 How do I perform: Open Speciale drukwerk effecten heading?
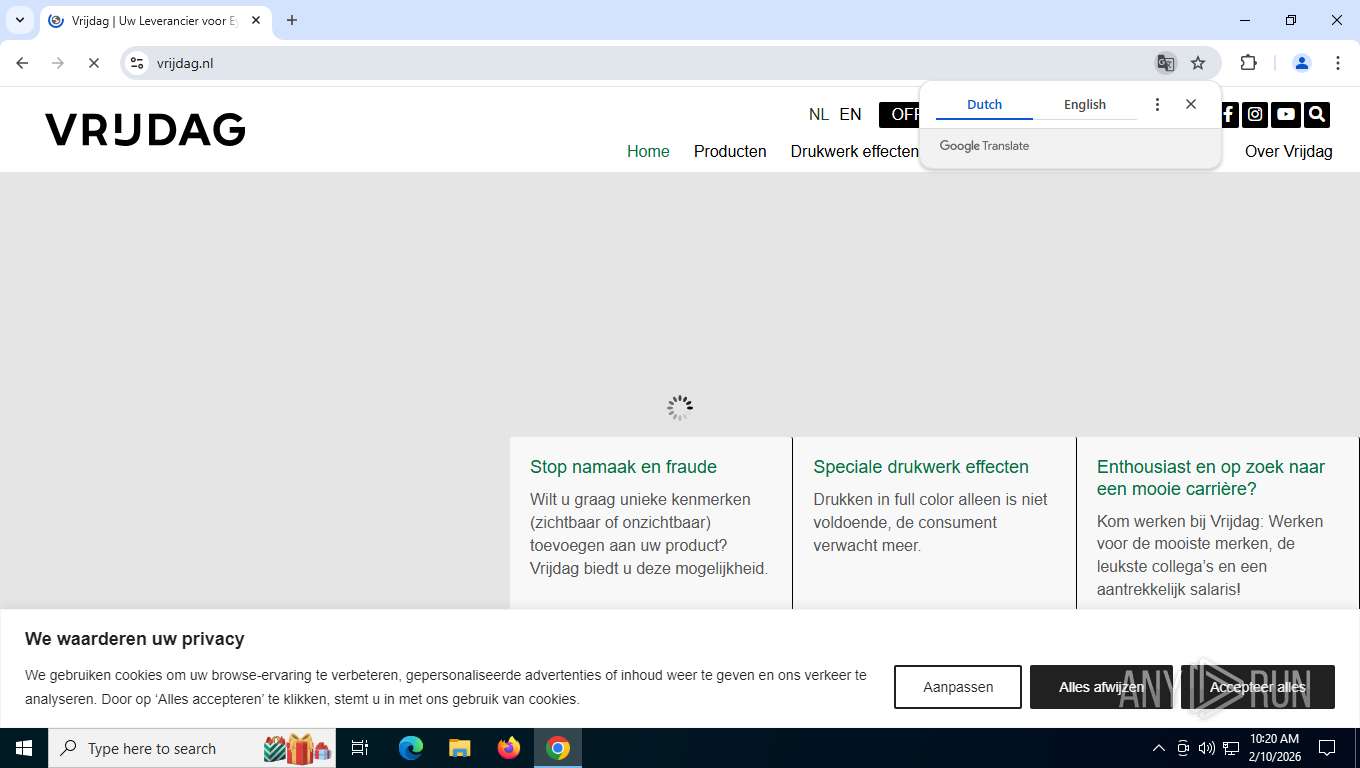tap(921, 467)
